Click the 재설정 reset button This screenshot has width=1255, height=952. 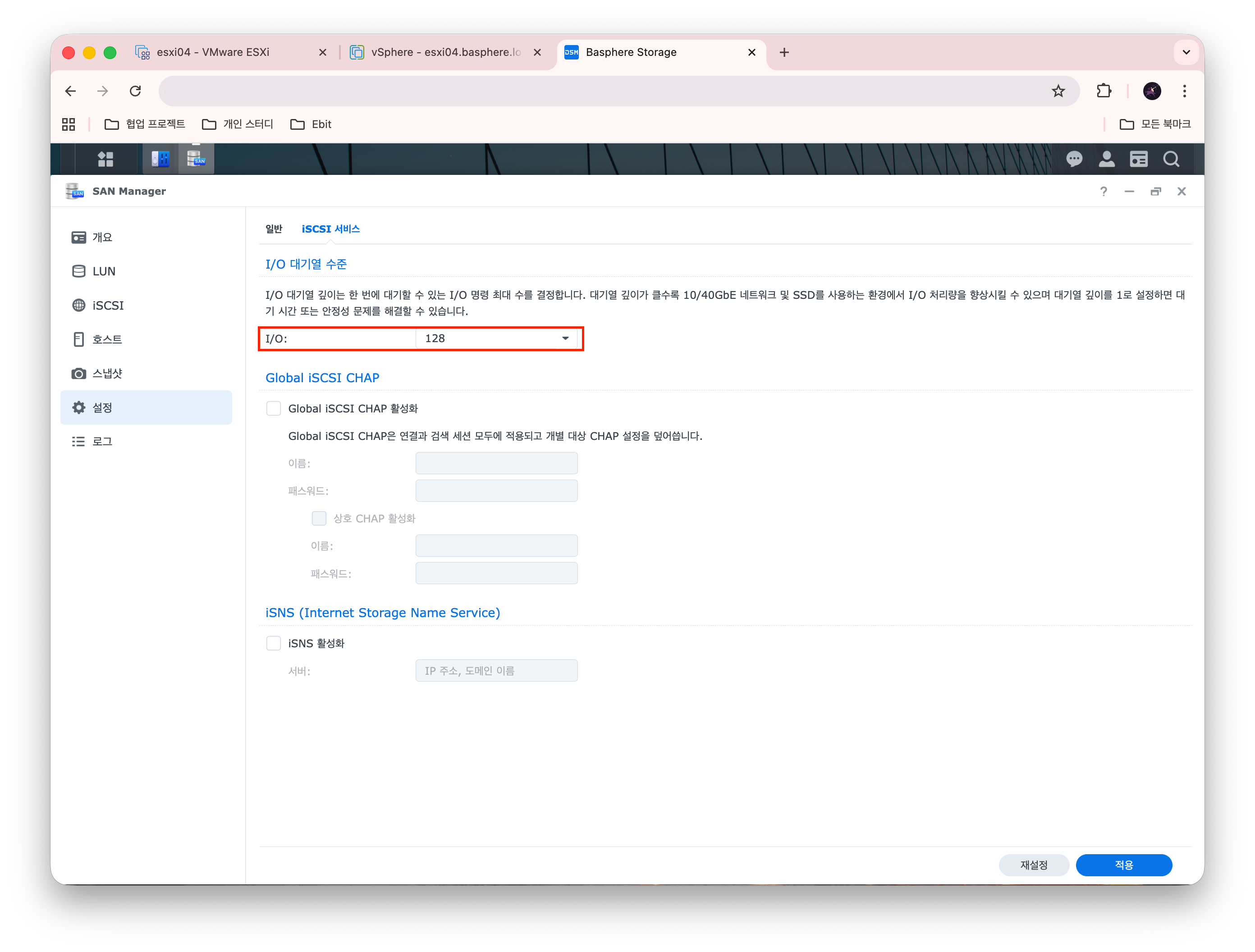[x=1034, y=865]
